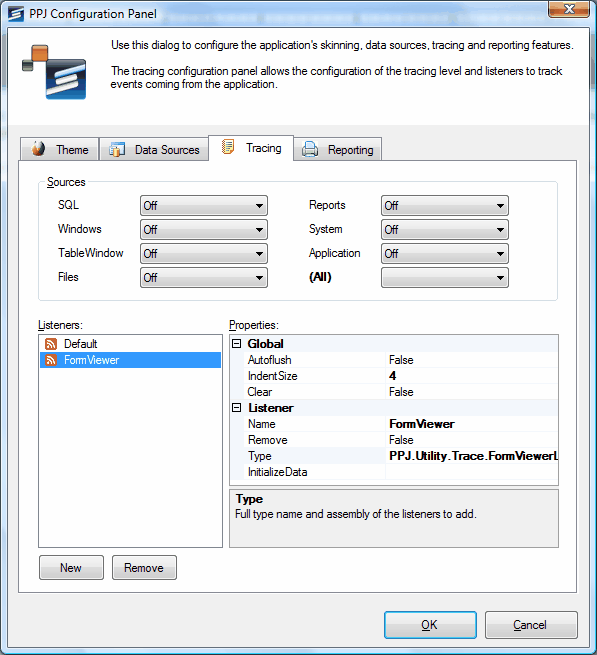Click the FormViewer listener feed icon

pyautogui.click(x=51, y=360)
